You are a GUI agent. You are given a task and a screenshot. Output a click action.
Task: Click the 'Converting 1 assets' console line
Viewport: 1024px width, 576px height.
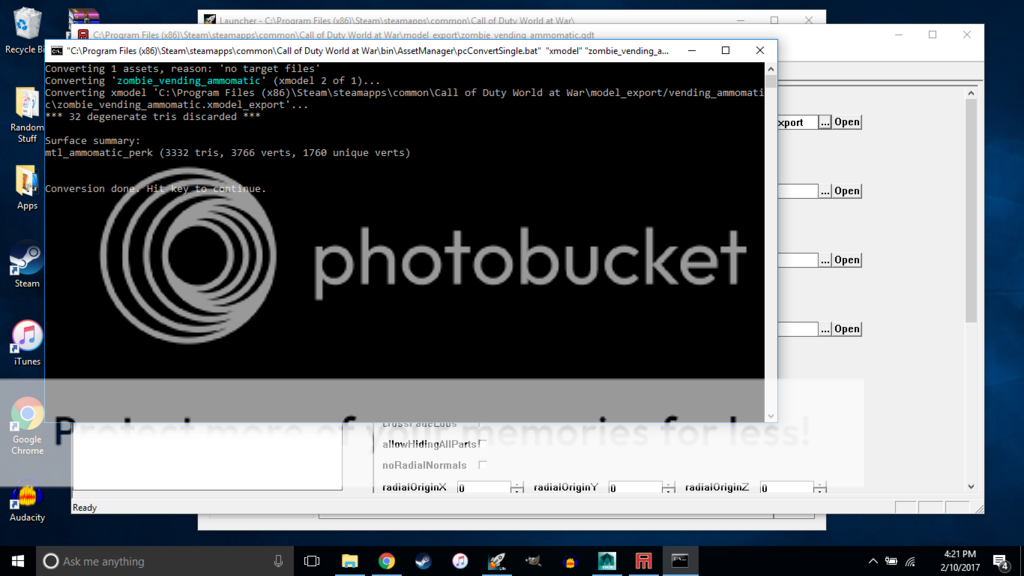tap(182, 69)
